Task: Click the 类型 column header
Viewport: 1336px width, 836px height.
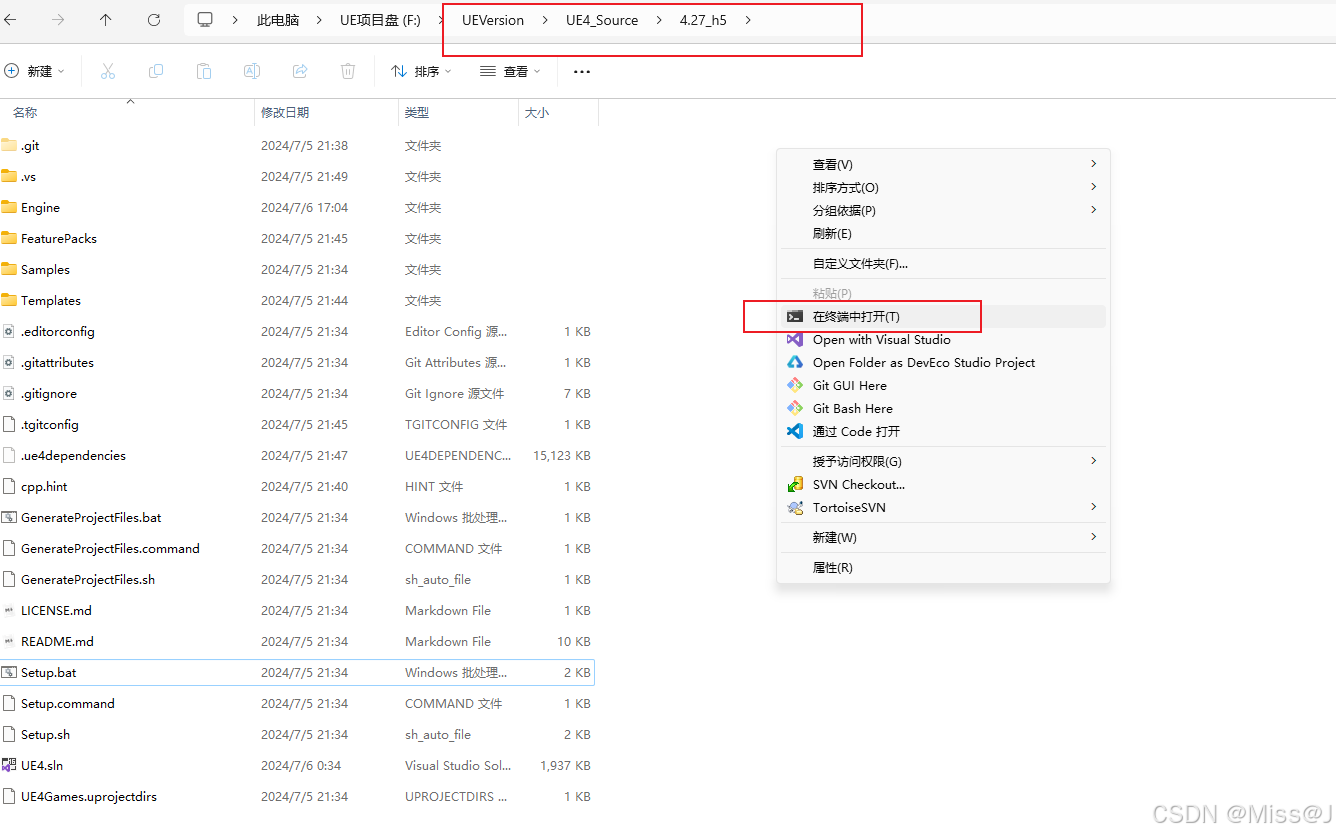Action: click(458, 113)
